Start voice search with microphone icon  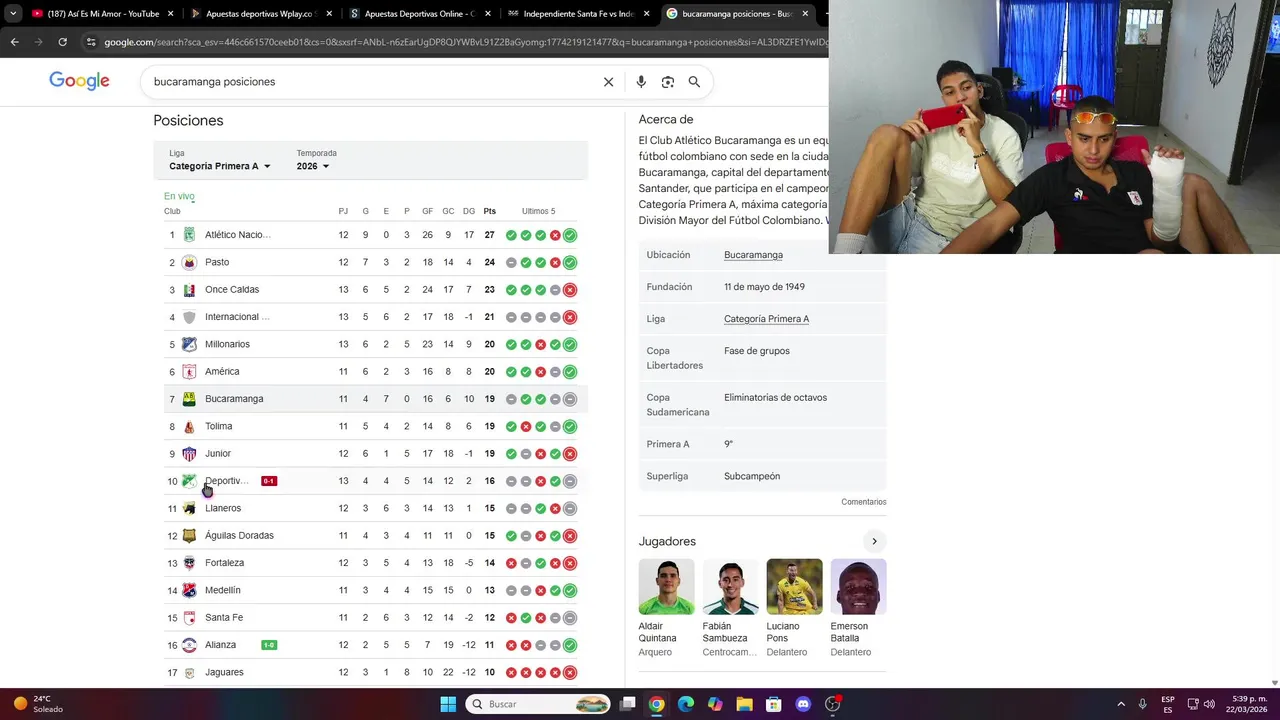pyautogui.click(x=641, y=82)
